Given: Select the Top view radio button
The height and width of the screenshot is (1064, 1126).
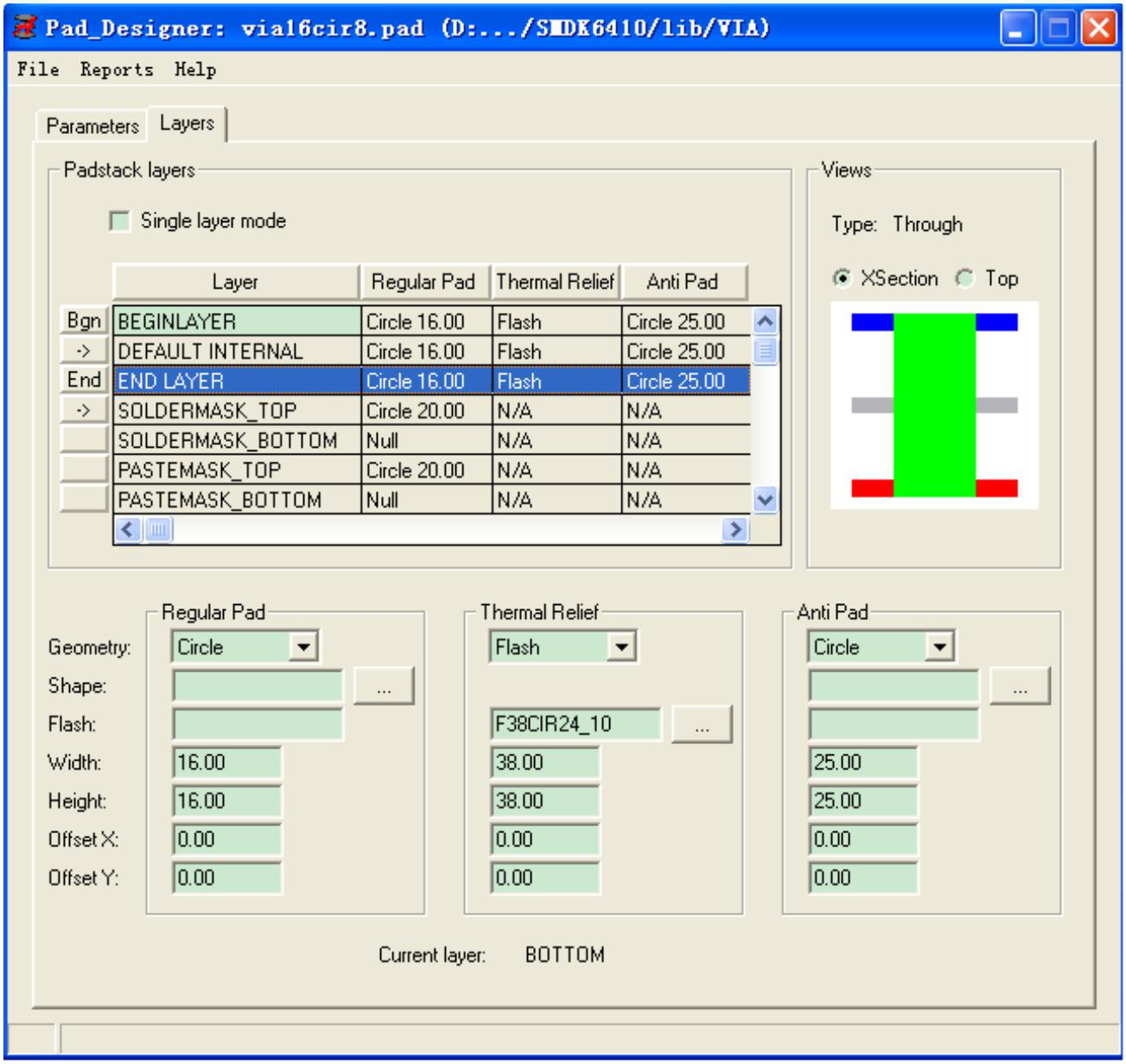Looking at the screenshot, I should (x=964, y=278).
